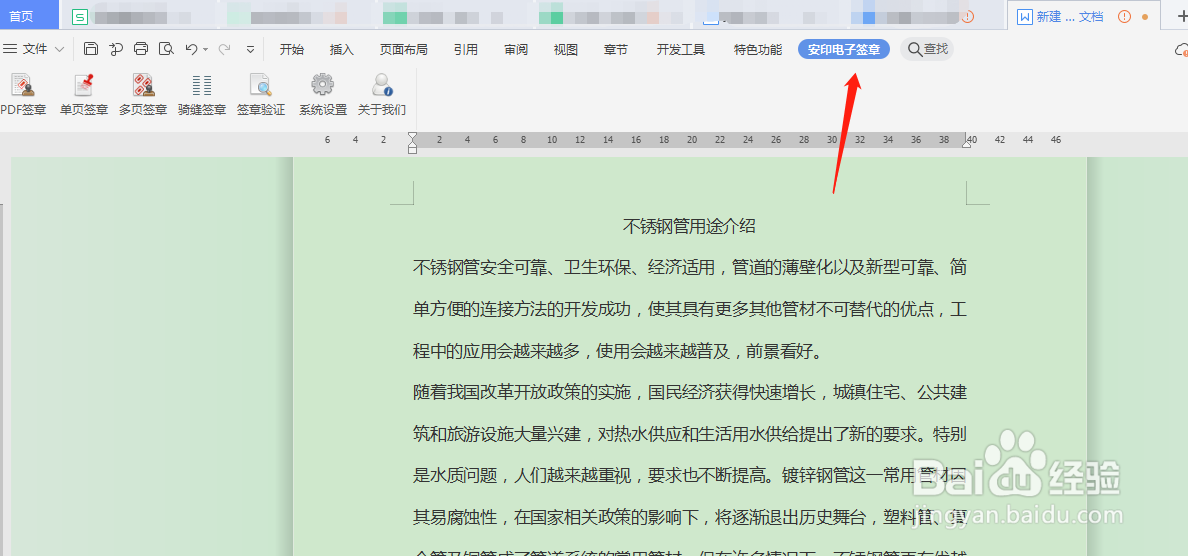Switch to the 开始 ribbon tab
This screenshot has height=556, width=1188.
click(x=292, y=49)
